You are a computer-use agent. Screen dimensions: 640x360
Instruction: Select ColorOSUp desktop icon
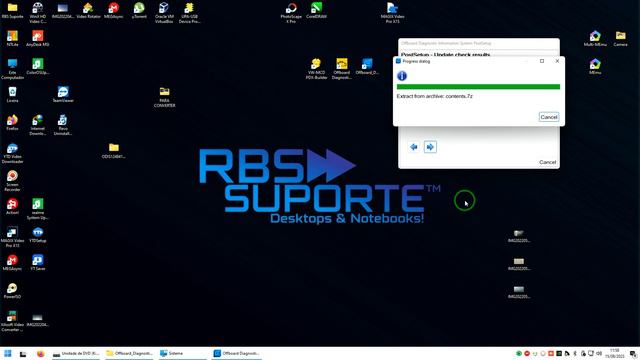pyautogui.click(x=38, y=67)
